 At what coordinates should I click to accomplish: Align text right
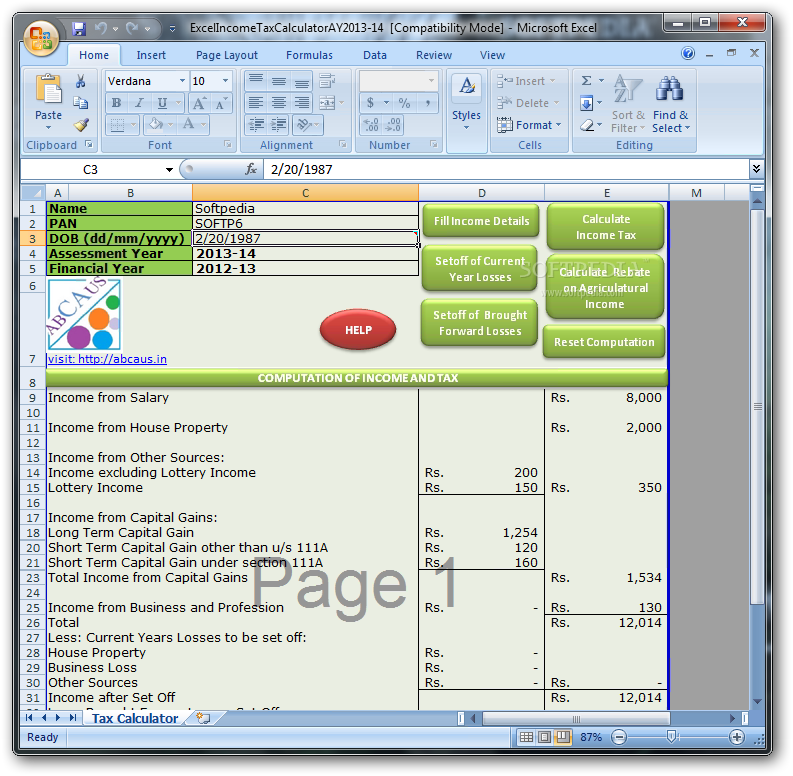(x=302, y=103)
